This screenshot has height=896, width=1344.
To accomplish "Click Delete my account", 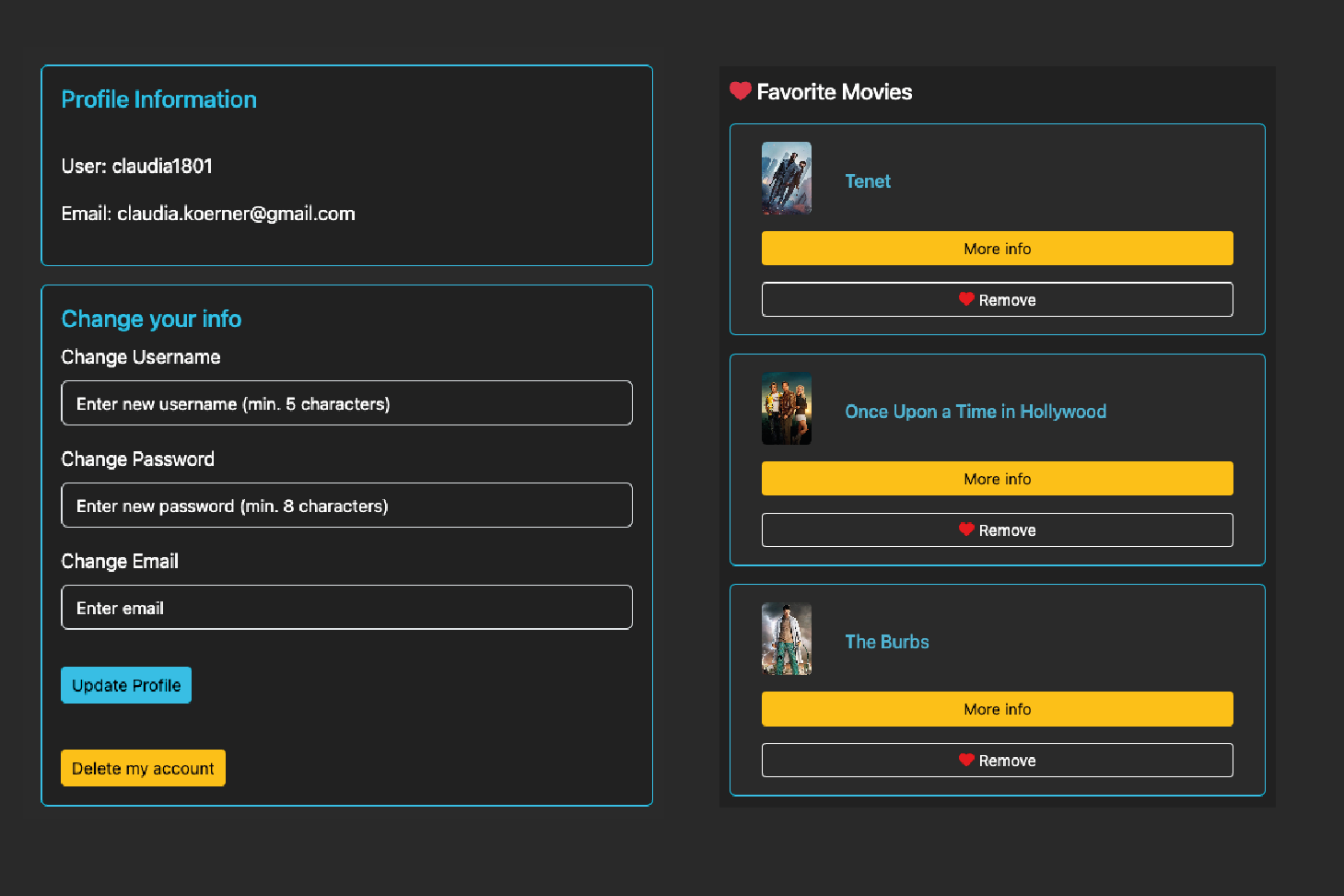I will [143, 767].
